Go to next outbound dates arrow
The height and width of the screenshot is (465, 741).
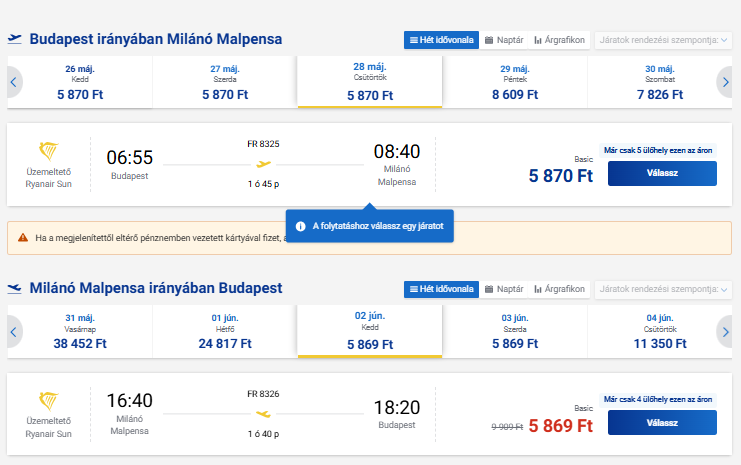coord(726,82)
